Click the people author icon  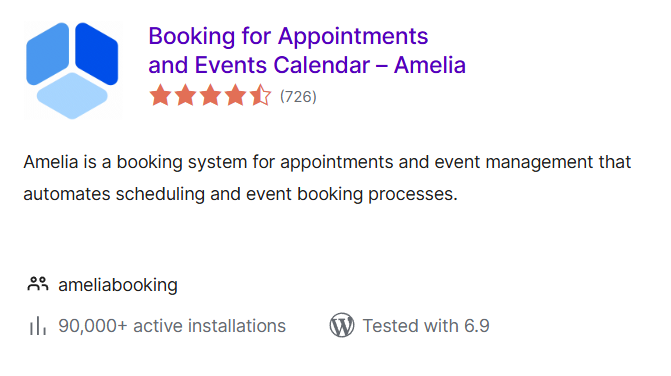click(x=38, y=284)
